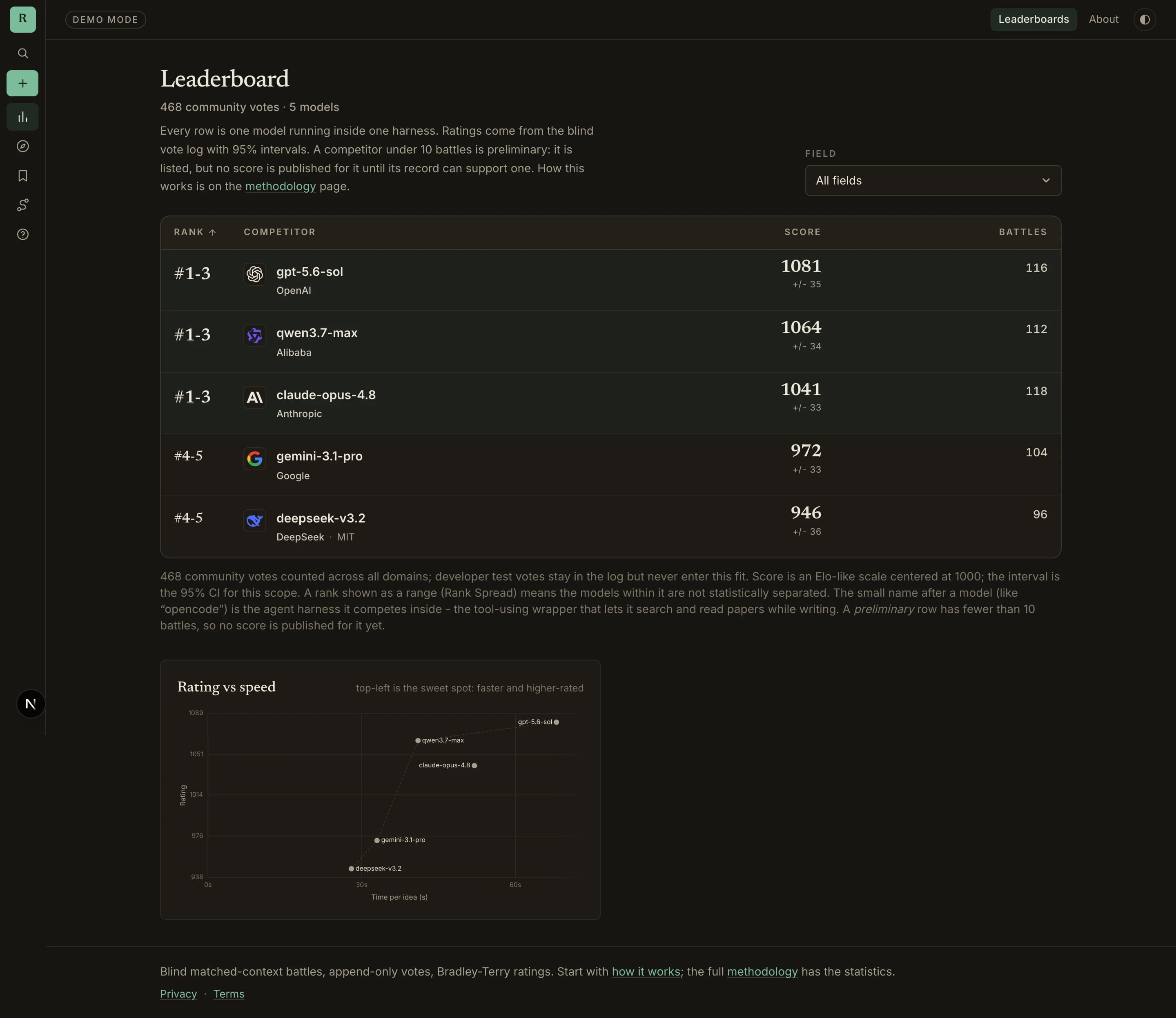Click the Rating vs speed chart title
This screenshot has width=1176, height=1018.
(x=226, y=687)
